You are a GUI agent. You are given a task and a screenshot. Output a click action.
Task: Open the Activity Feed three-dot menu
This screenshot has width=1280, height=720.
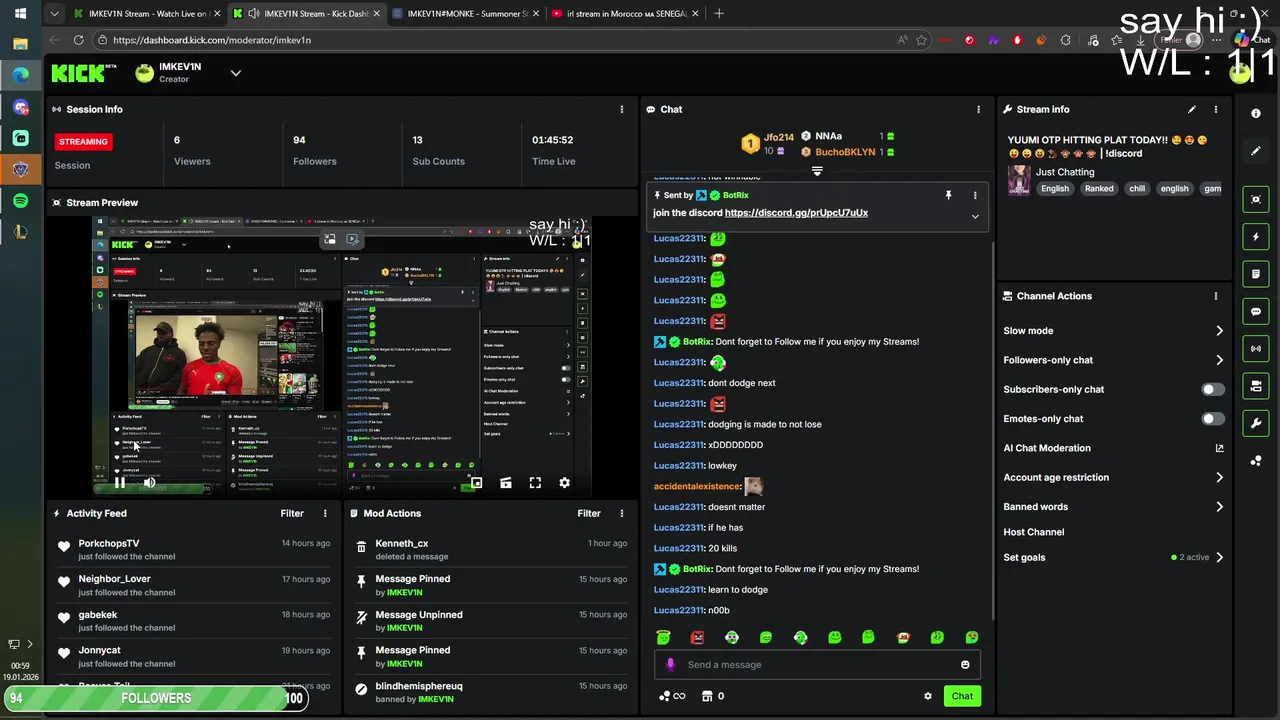coord(324,513)
